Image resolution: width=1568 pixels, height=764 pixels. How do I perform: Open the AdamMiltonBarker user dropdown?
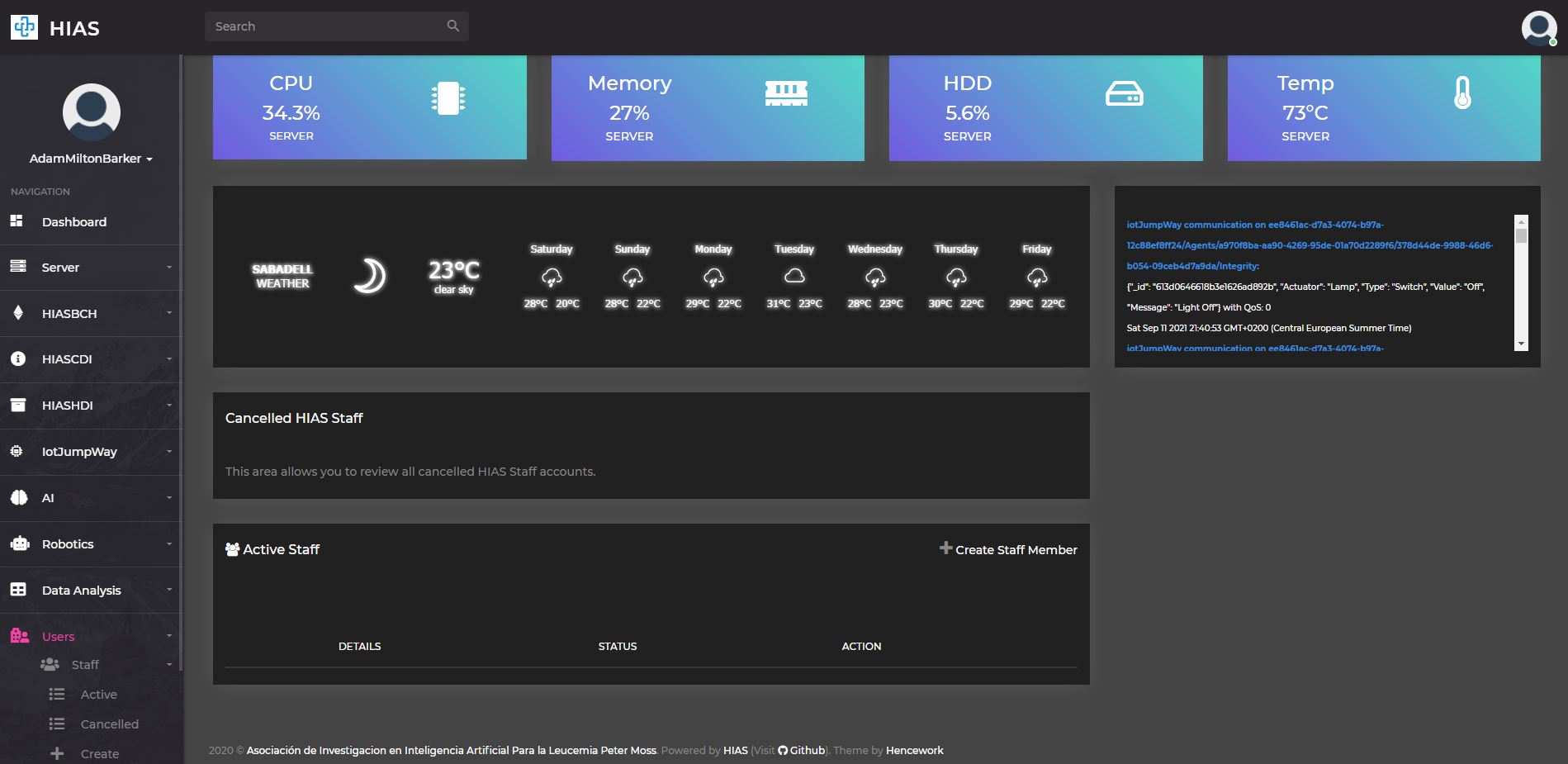point(92,159)
